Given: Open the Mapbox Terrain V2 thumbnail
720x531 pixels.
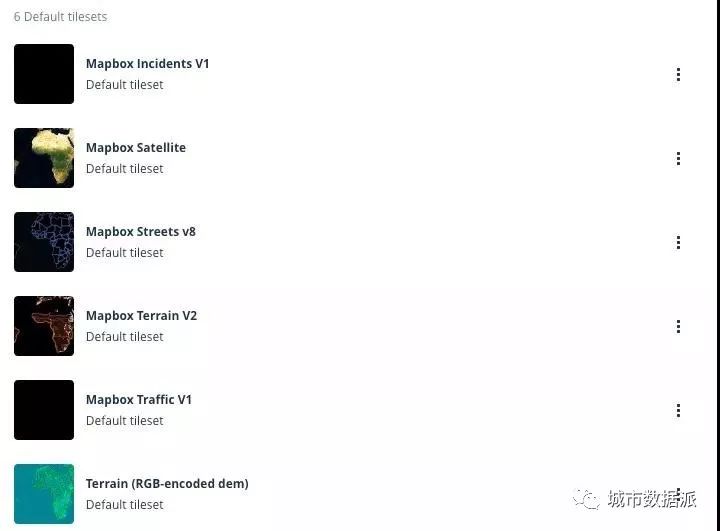Looking at the screenshot, I should click(44, 326).
